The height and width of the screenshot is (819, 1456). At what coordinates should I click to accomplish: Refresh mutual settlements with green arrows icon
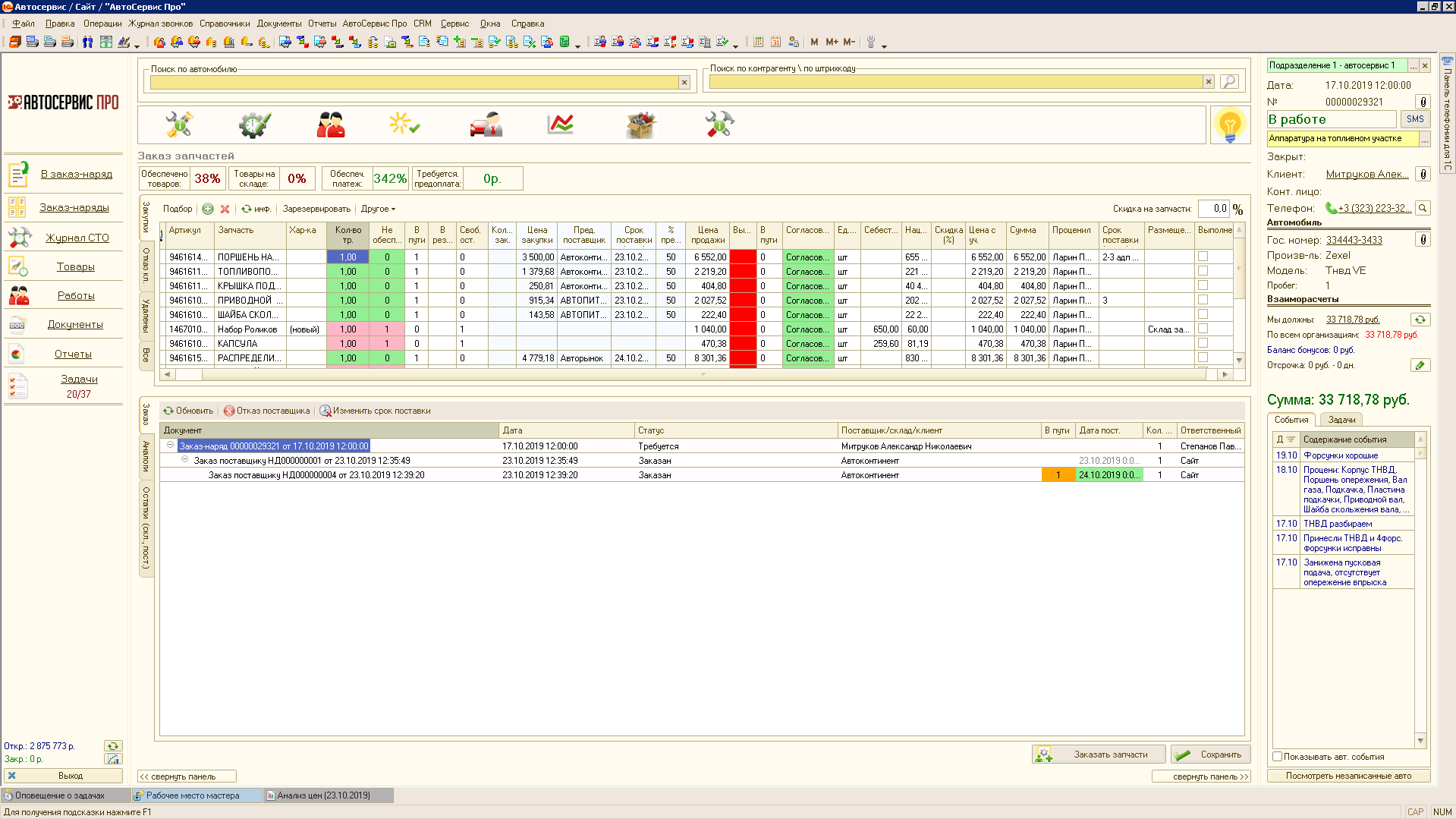click(1420, 320)
